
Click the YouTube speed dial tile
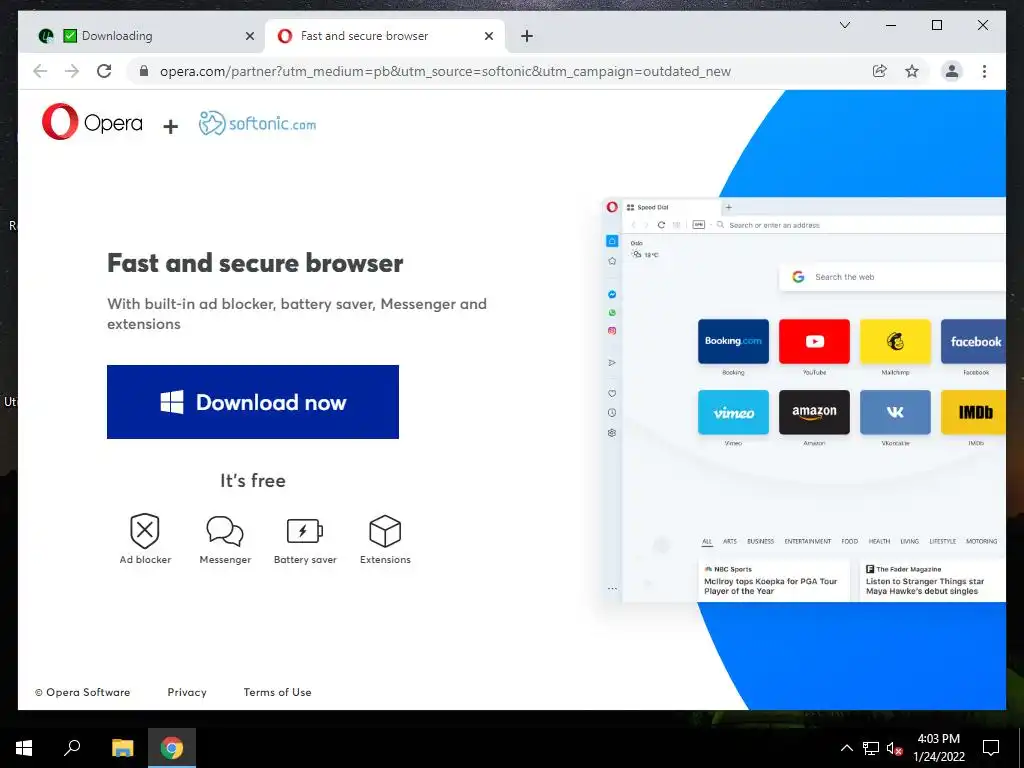click(x=814, y=341)
